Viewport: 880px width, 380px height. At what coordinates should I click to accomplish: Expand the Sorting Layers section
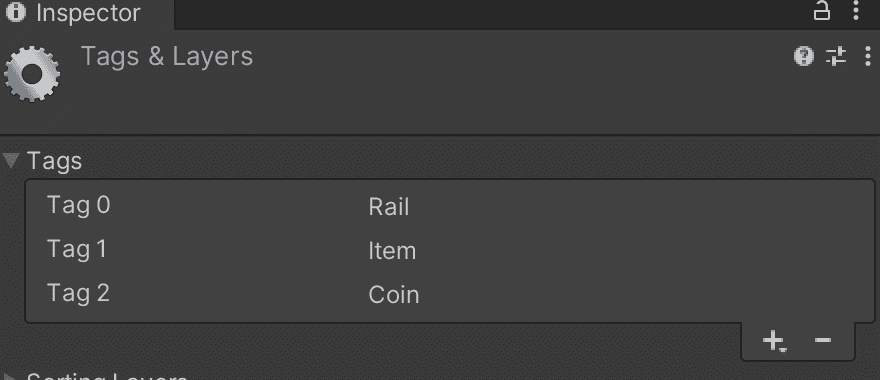click(x=10, y=377)
